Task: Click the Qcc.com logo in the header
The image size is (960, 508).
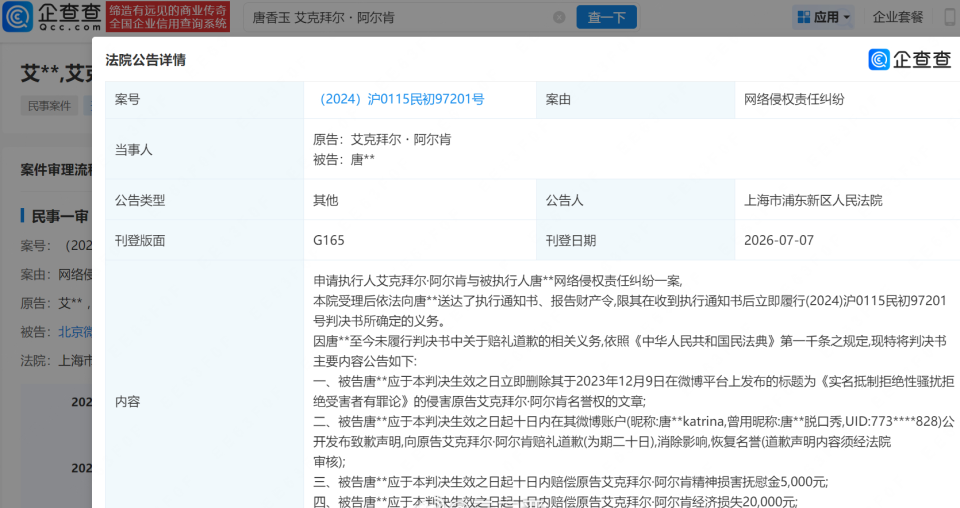Action: (51, 17)
